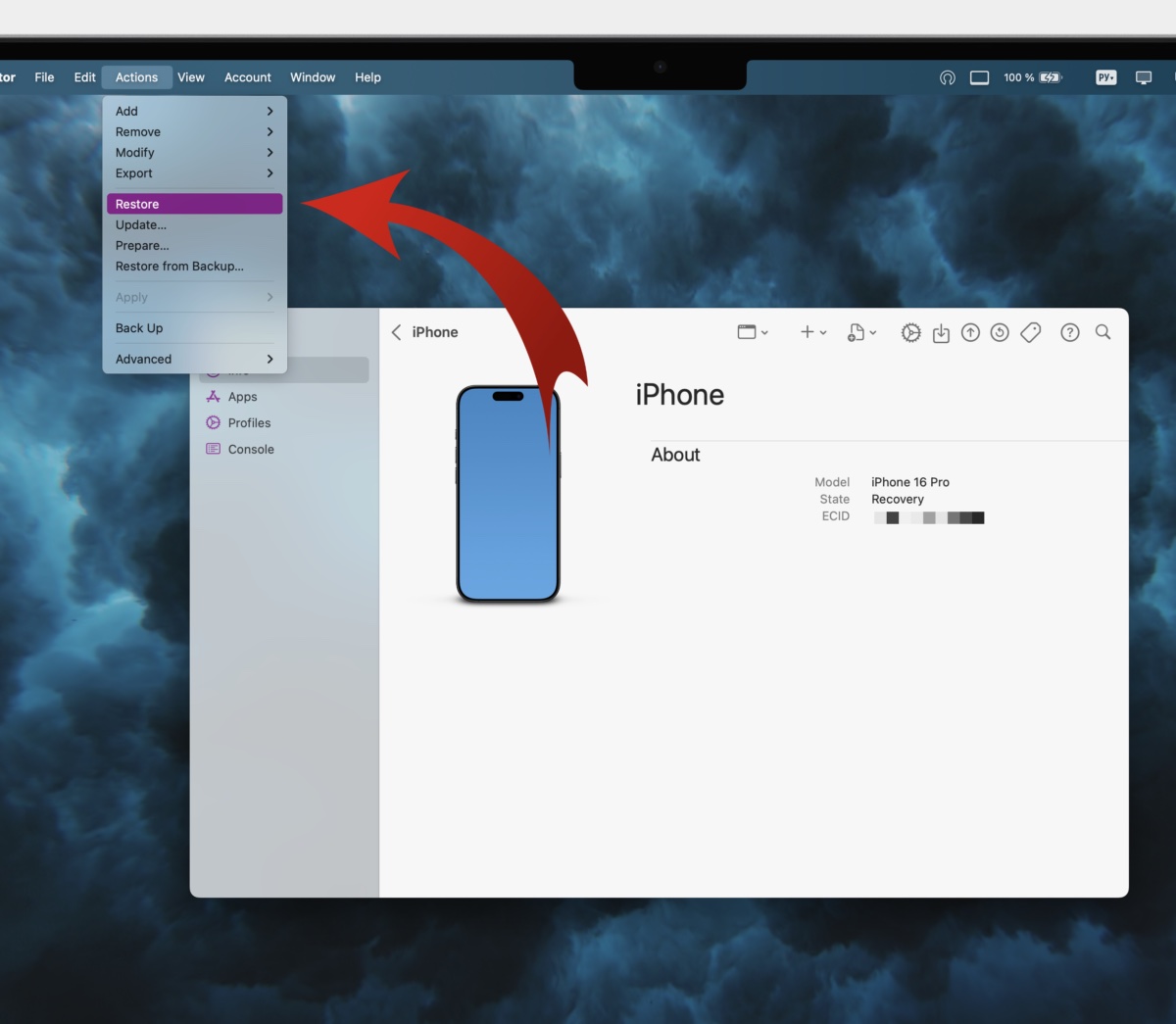Open the Edit menu

tap(84, 77)
